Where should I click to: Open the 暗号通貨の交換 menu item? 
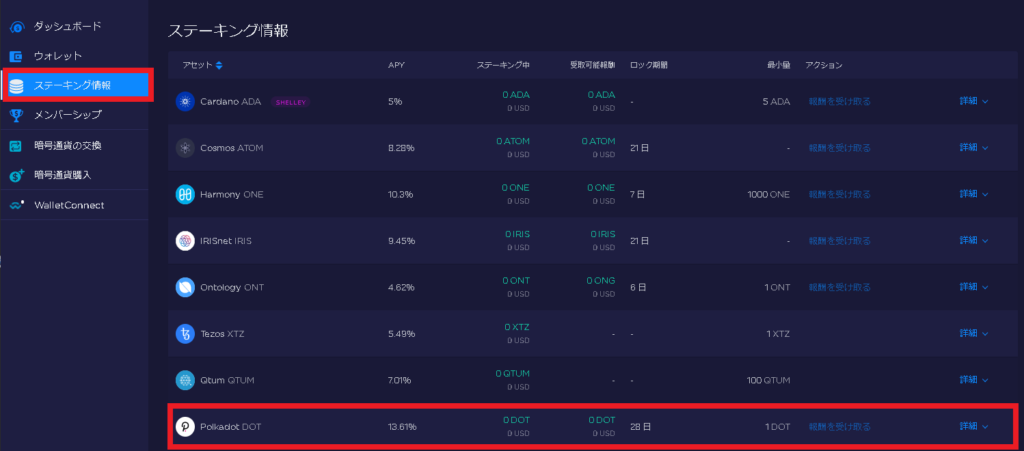pyautogui.click(x=67, y=146)
